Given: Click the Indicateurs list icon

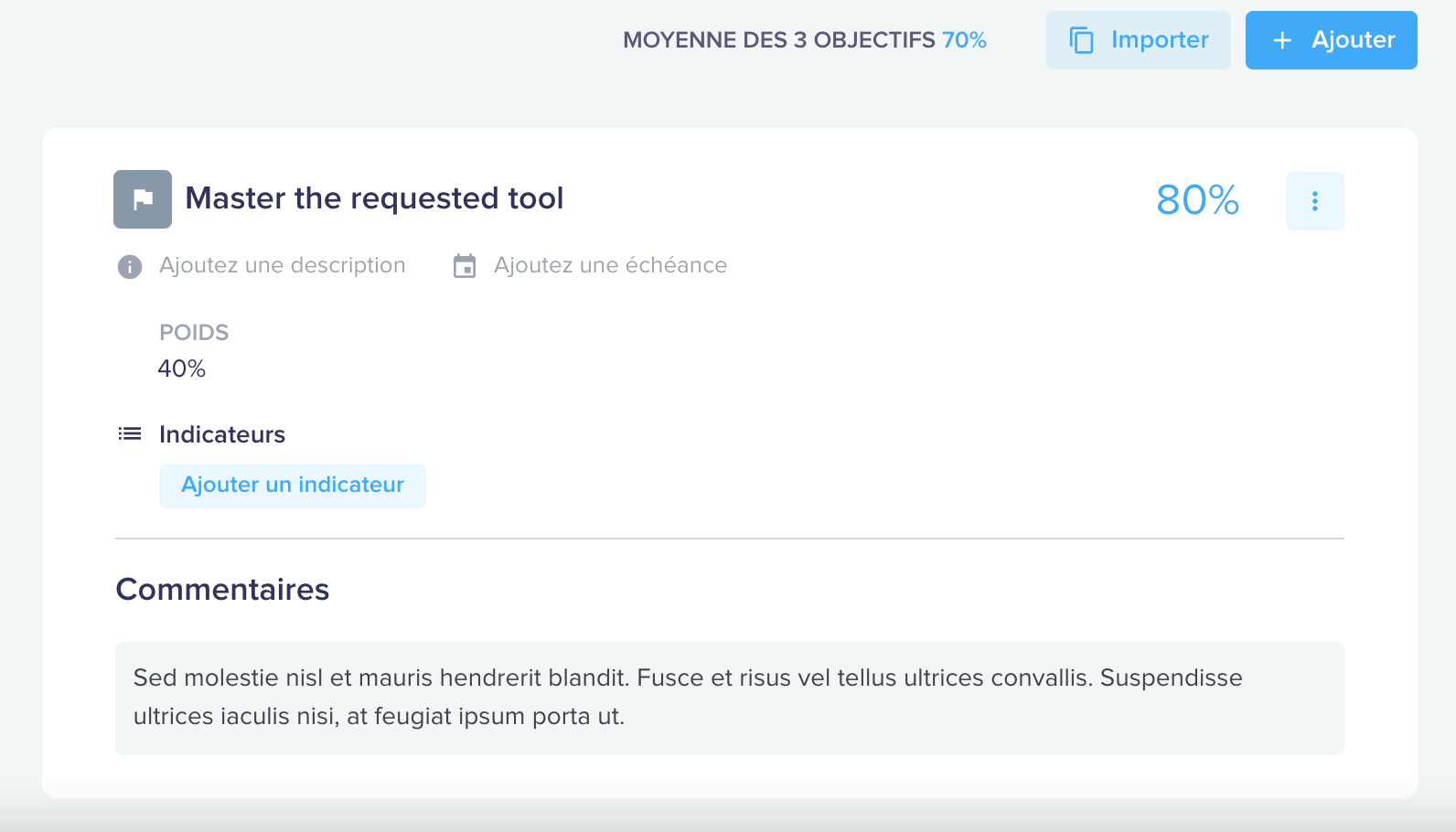Looking at the screenshot, I should (130, 434).
